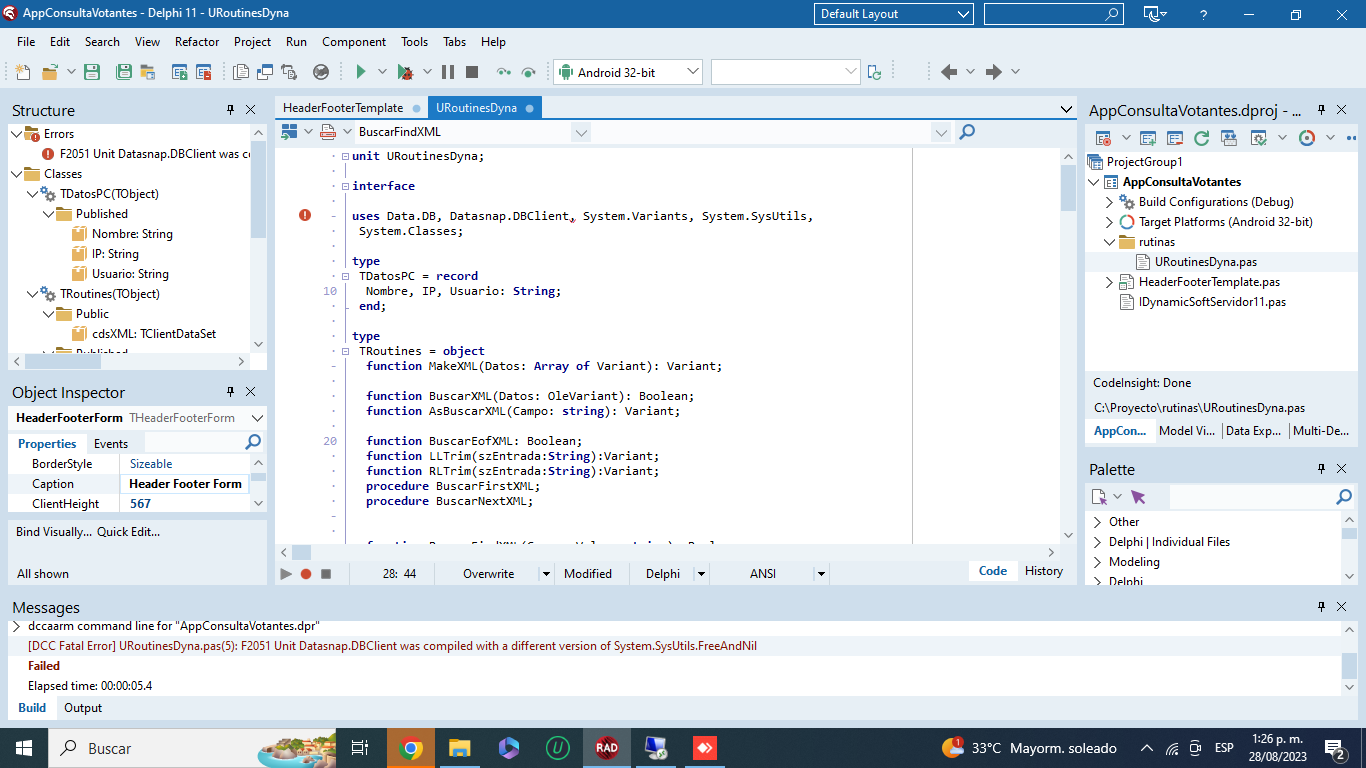Click the Palette selection arrow tool icon
The image size is (1366, 768).
[x=1138, y=497]
